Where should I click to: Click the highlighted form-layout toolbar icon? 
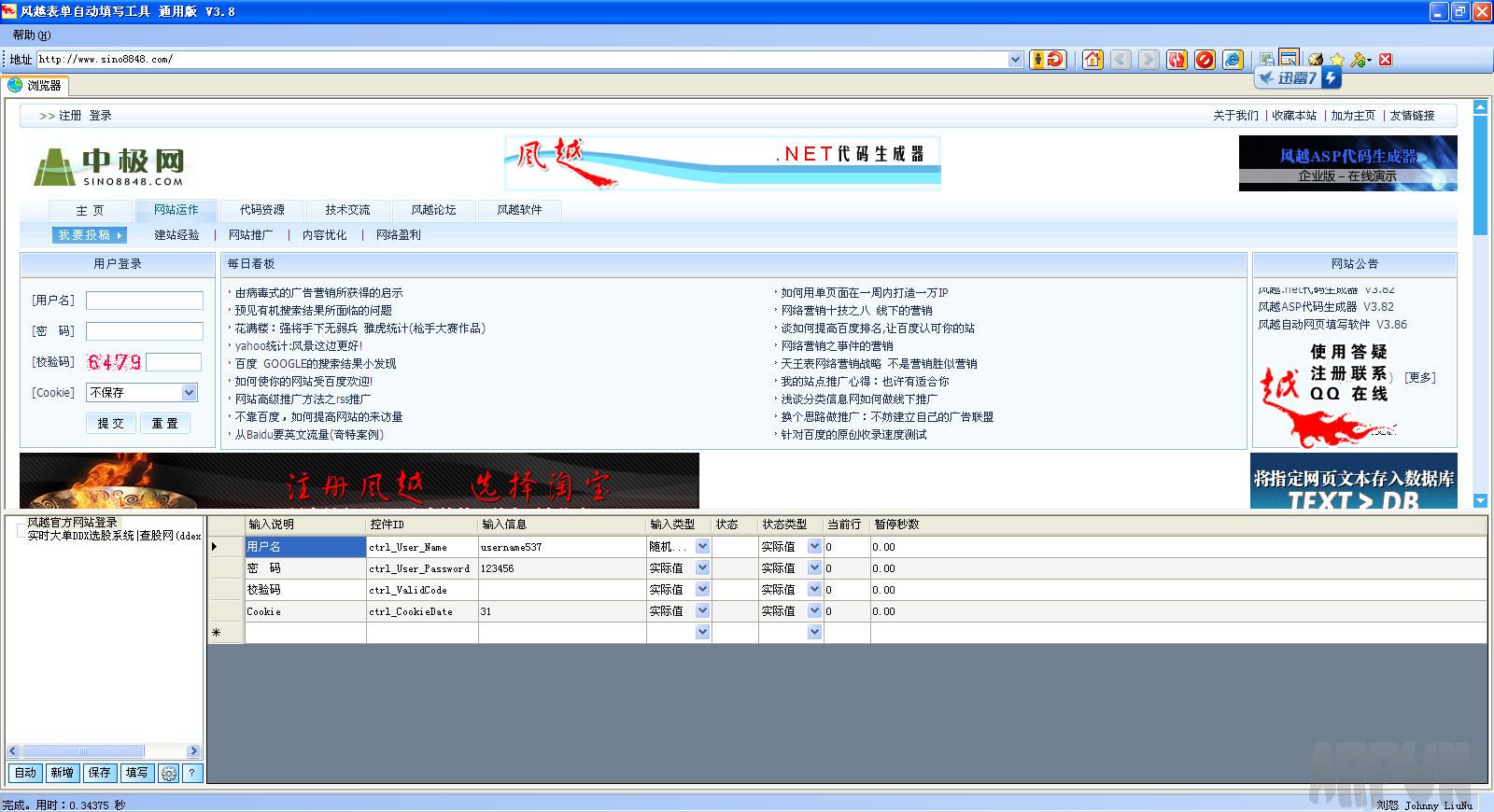[1289, 58]
